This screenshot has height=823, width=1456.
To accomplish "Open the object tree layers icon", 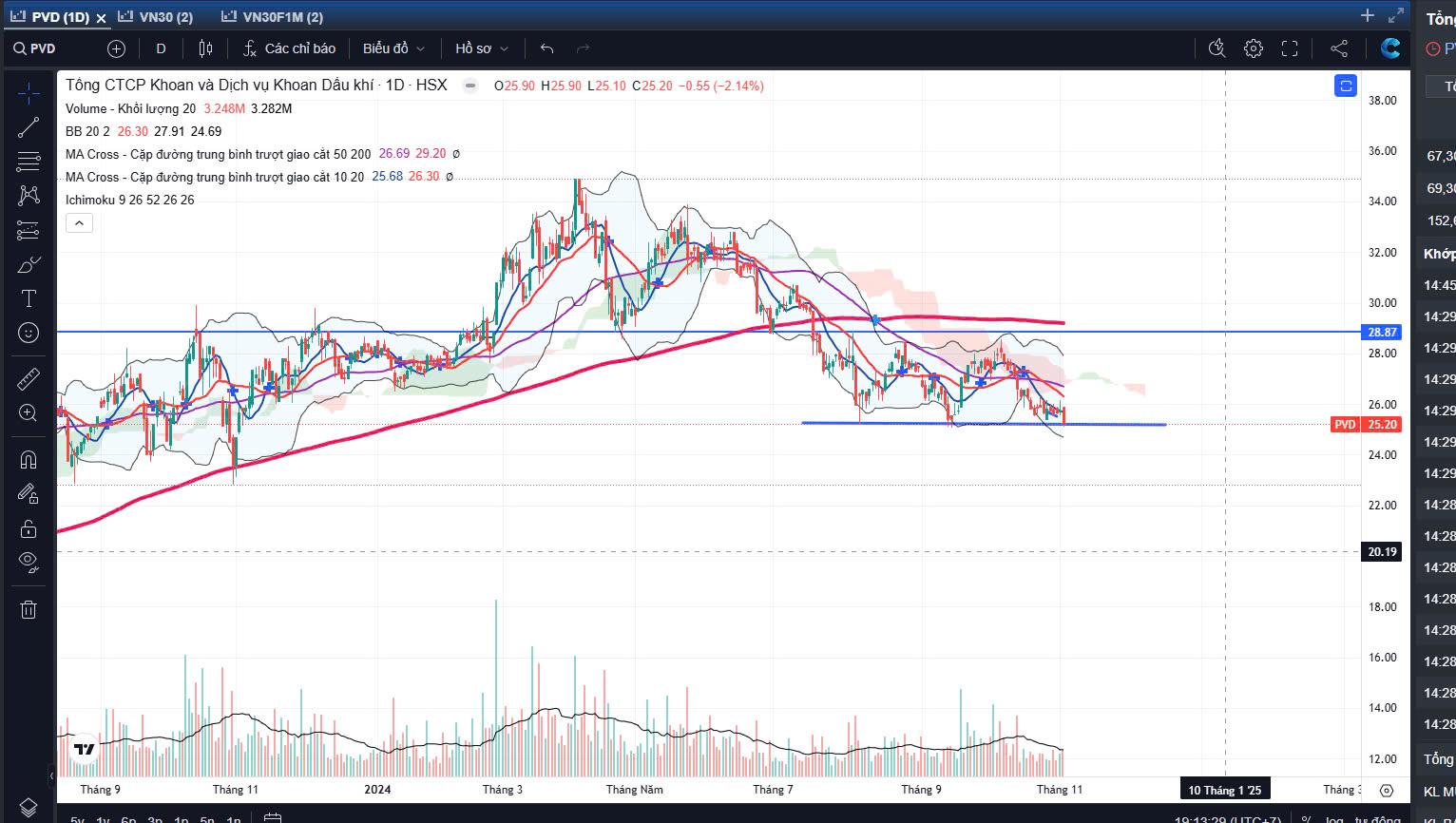I will click(x=29, y=807).
